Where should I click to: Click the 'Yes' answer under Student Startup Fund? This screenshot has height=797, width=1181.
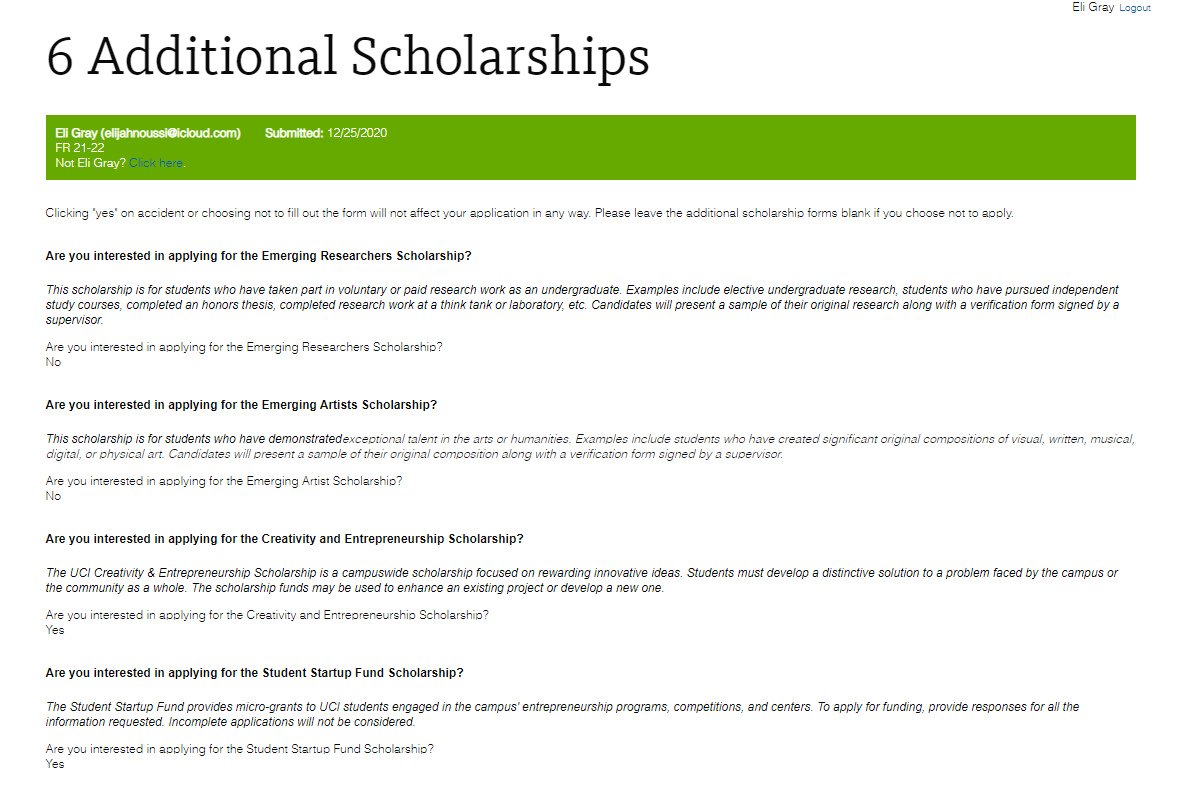pos(55,765)
